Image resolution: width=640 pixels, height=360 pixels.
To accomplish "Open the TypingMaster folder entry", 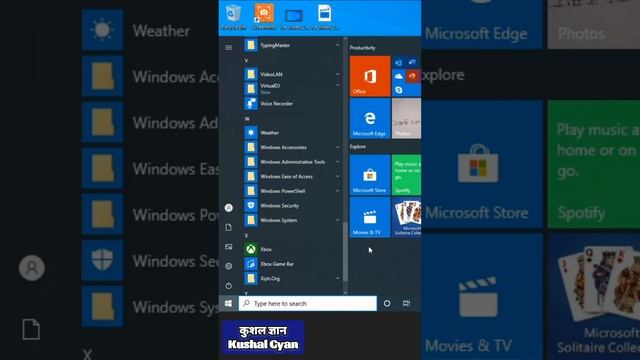I will pos(292,45).
